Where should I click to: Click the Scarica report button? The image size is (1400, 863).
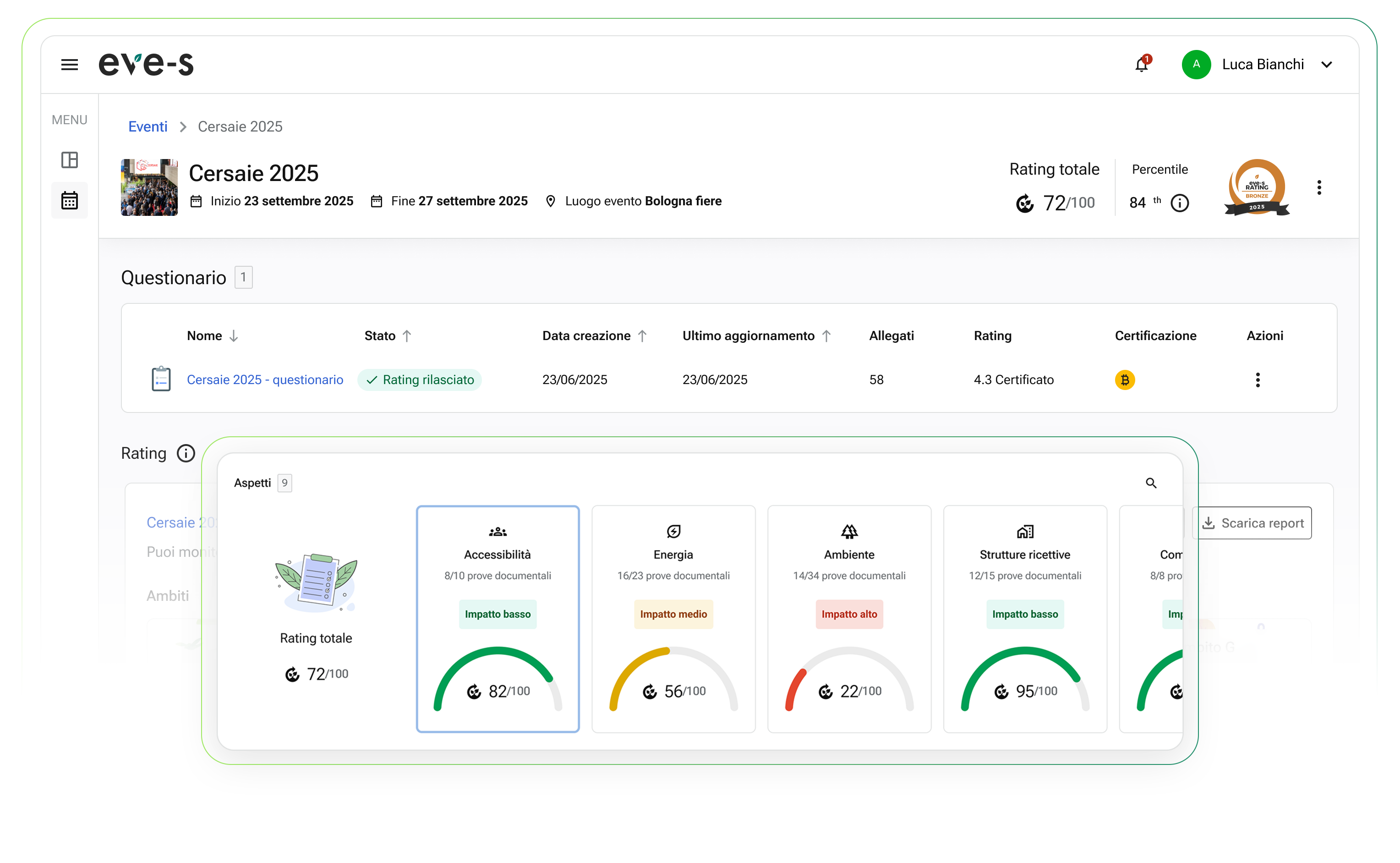pyautogui.click(x=1252, y=523)
